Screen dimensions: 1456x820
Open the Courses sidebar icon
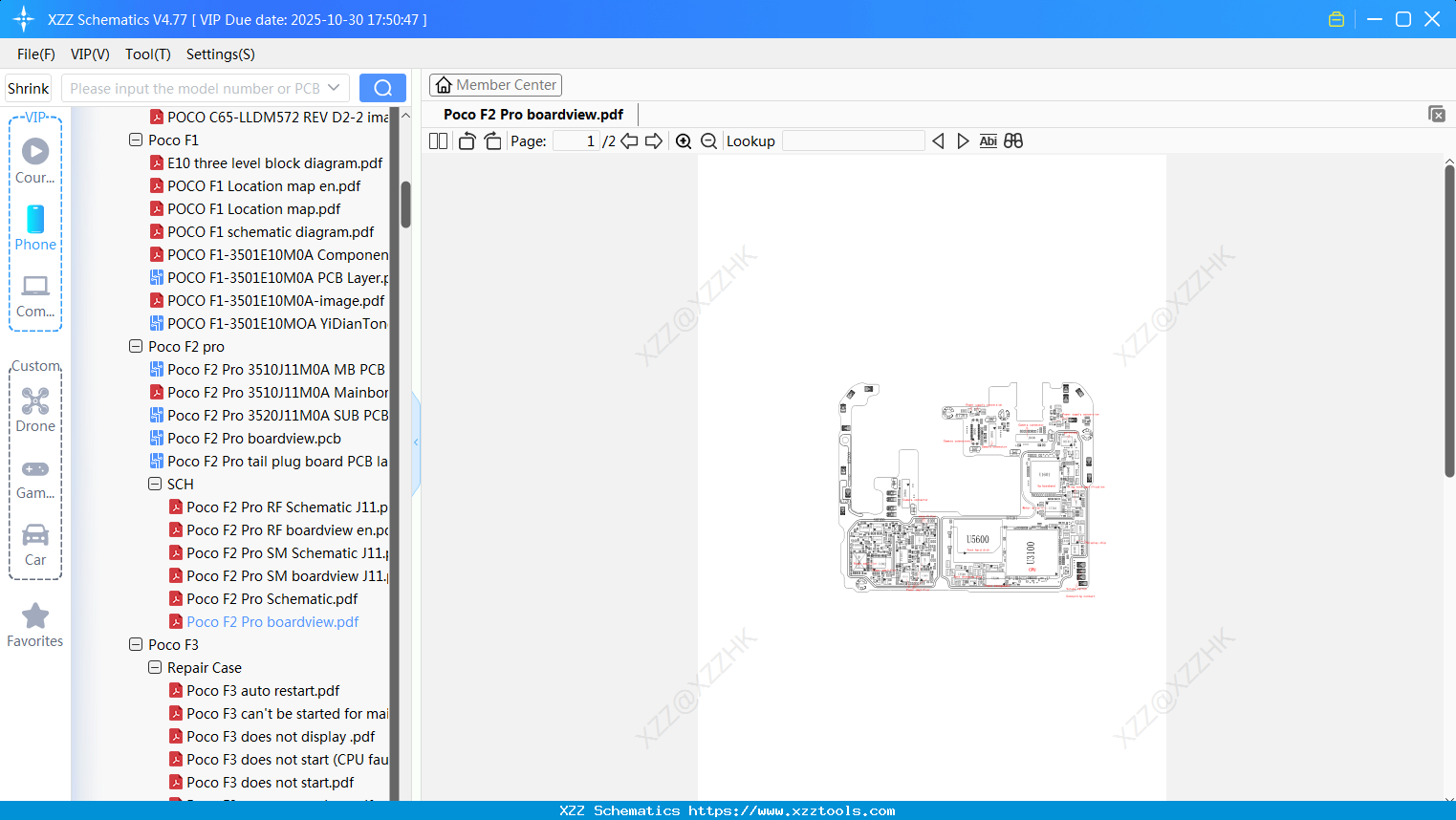click(35, 161)
